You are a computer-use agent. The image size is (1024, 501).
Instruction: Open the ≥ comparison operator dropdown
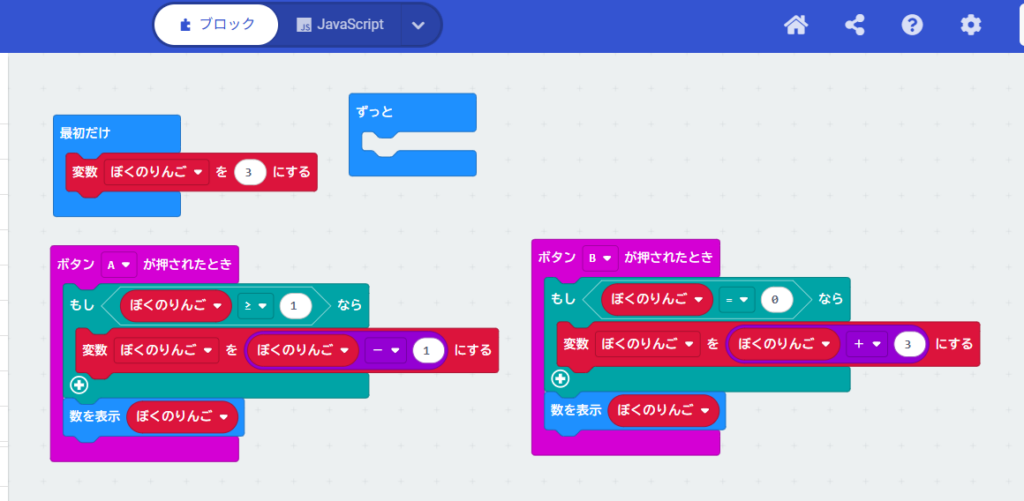pyautogui.click(x=256, y=306)
